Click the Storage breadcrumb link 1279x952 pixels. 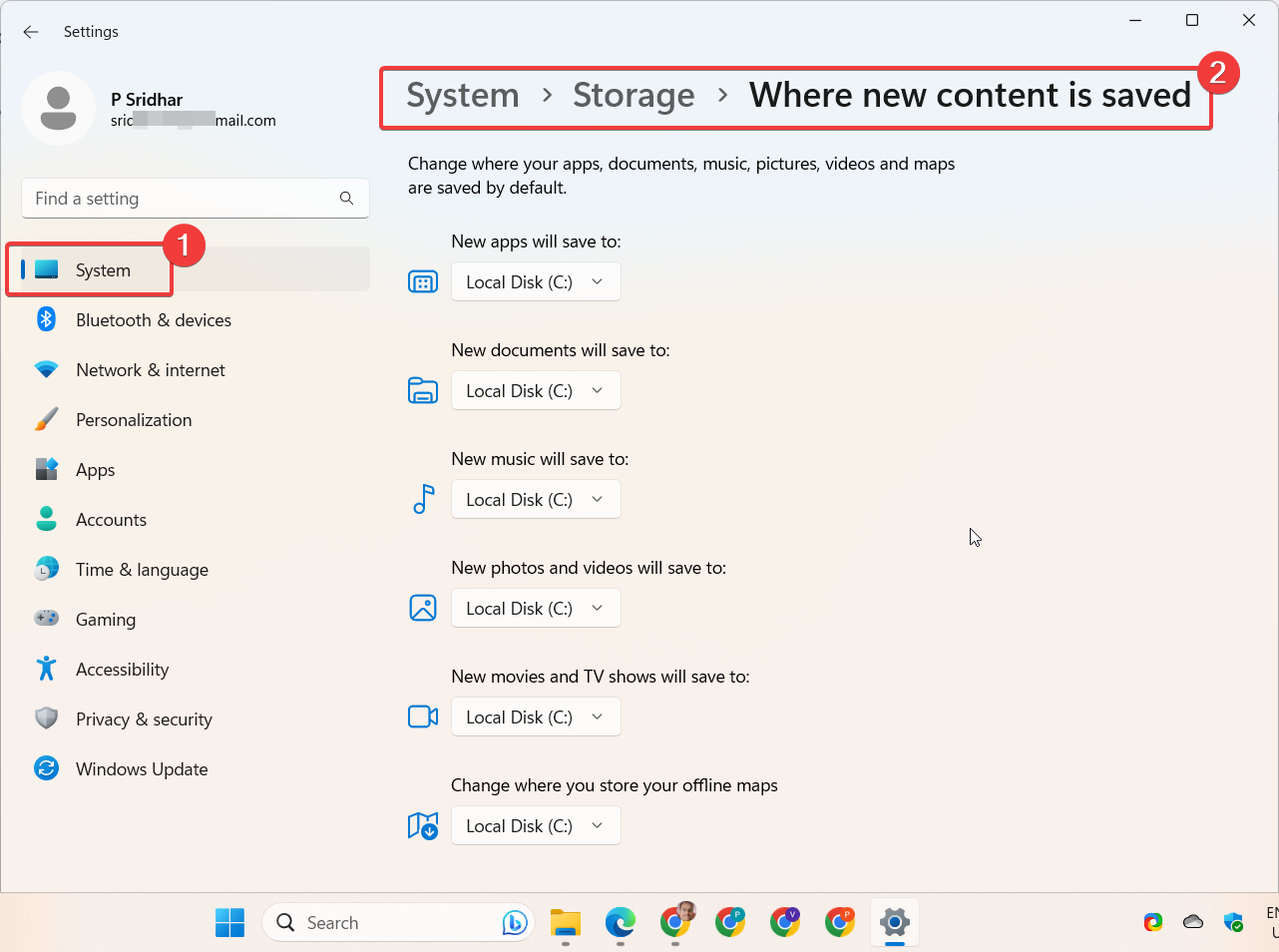[634, 96]
